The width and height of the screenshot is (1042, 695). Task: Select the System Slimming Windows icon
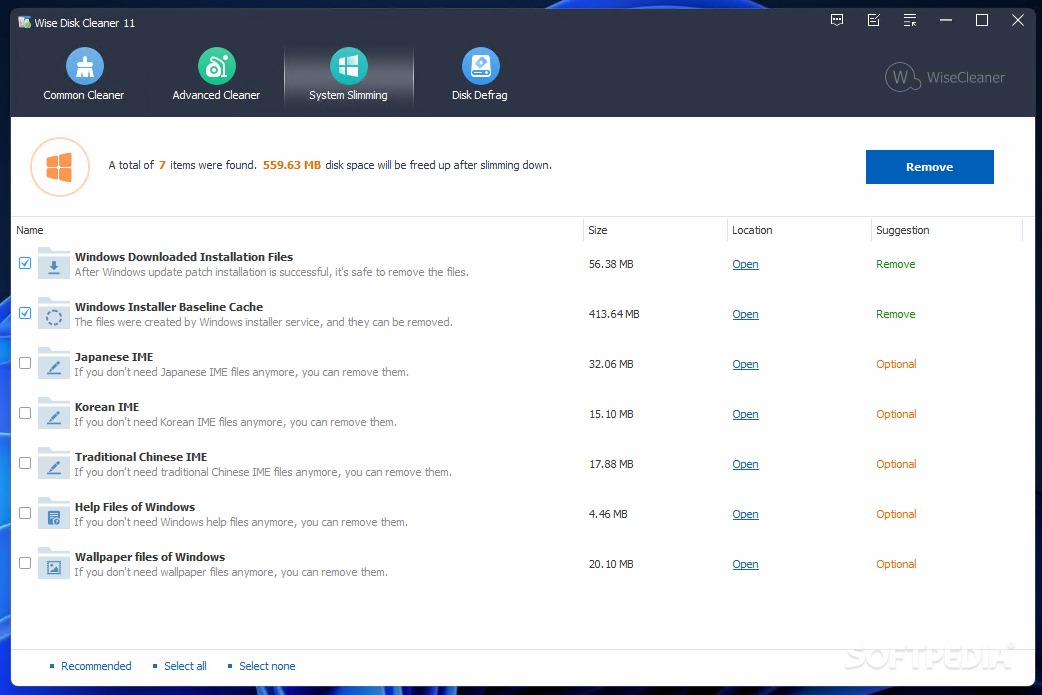click(349, 66)
